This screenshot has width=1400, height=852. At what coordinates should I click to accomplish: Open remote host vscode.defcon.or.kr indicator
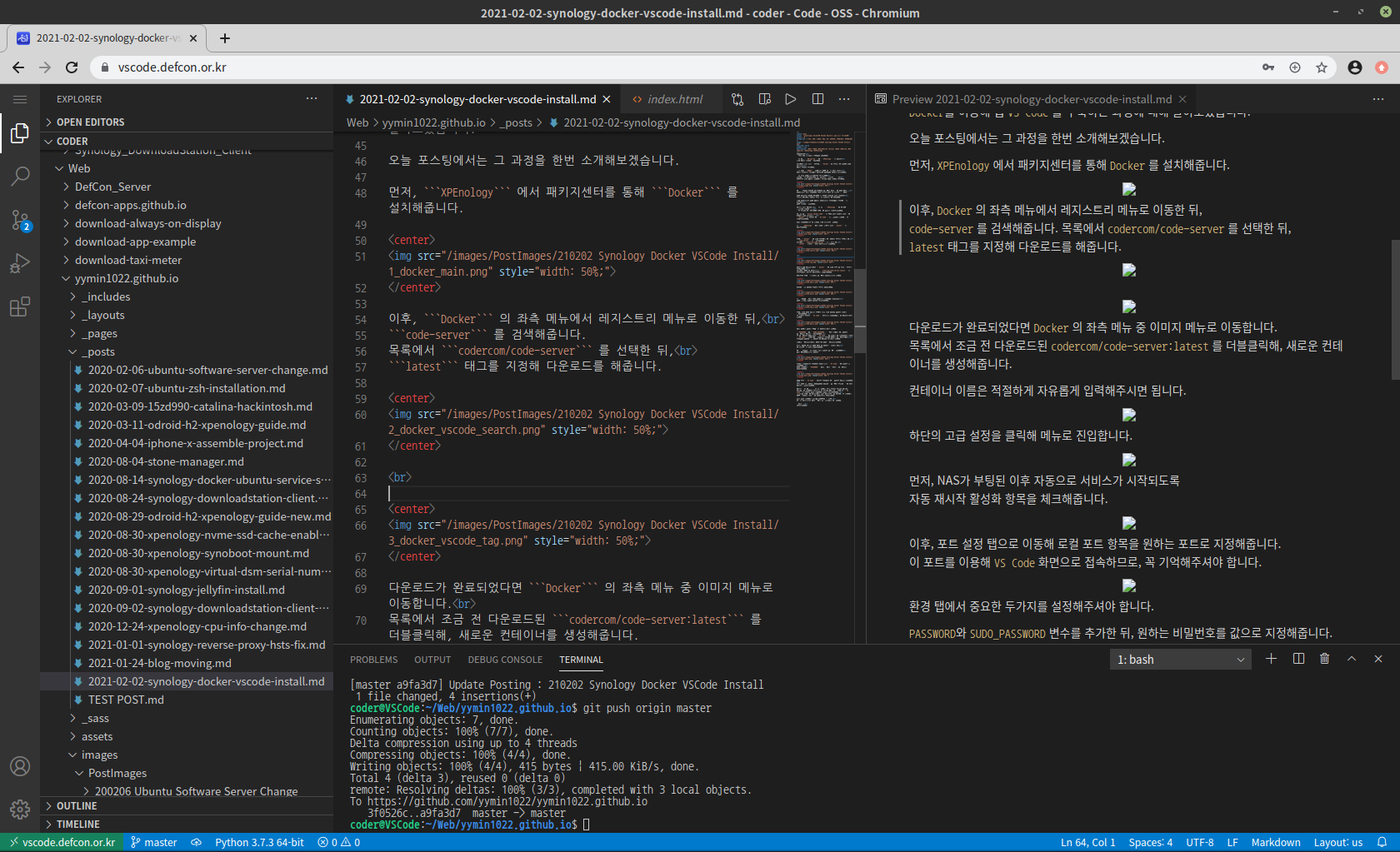(x=62, y=842)
